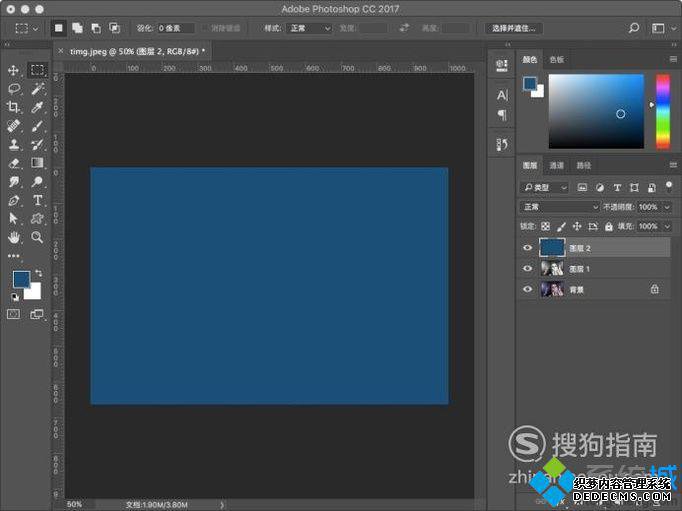Choose Add to Selection mode
The image size is (682, 511).
click(77, 28)
